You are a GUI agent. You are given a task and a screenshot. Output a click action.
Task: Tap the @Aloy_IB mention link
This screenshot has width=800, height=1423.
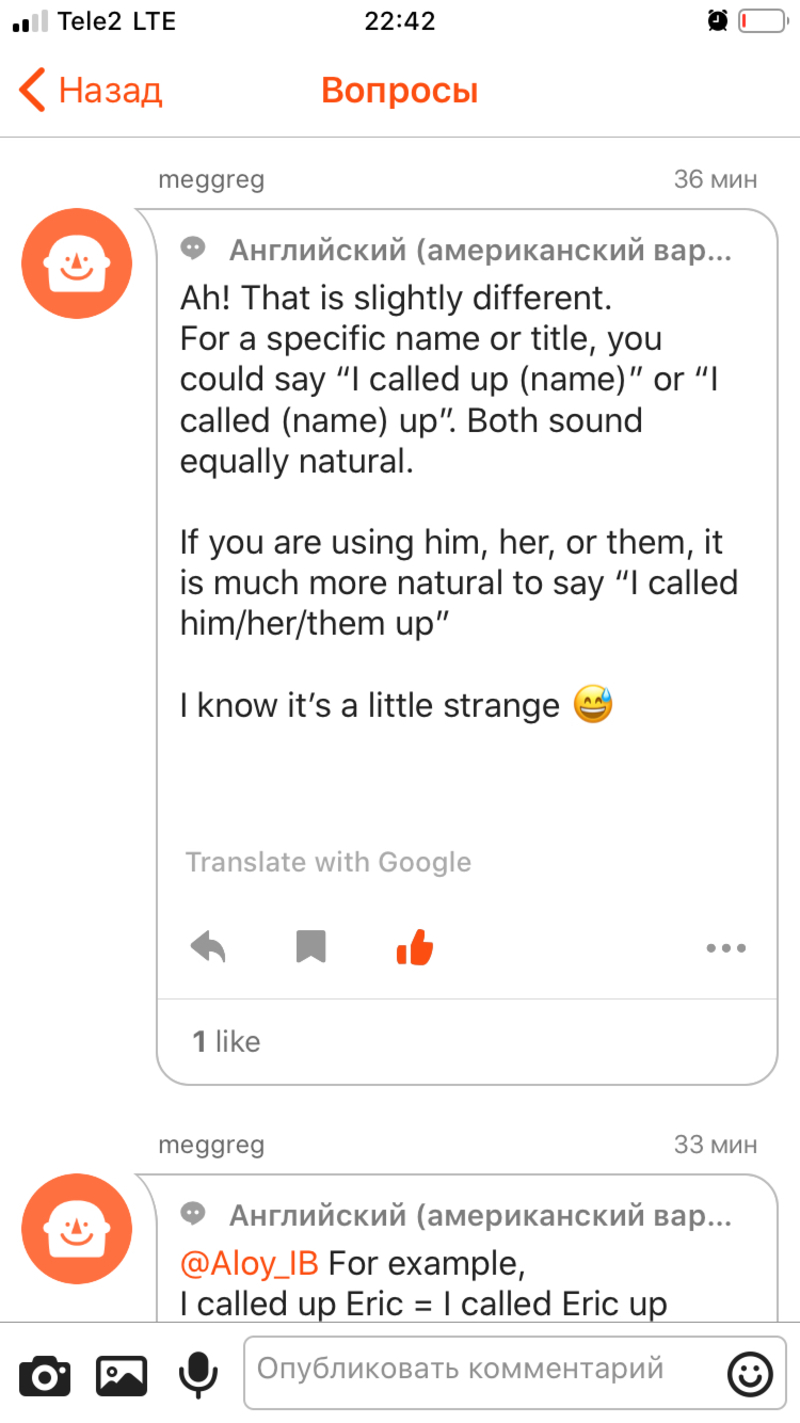tap(249, 1264)
